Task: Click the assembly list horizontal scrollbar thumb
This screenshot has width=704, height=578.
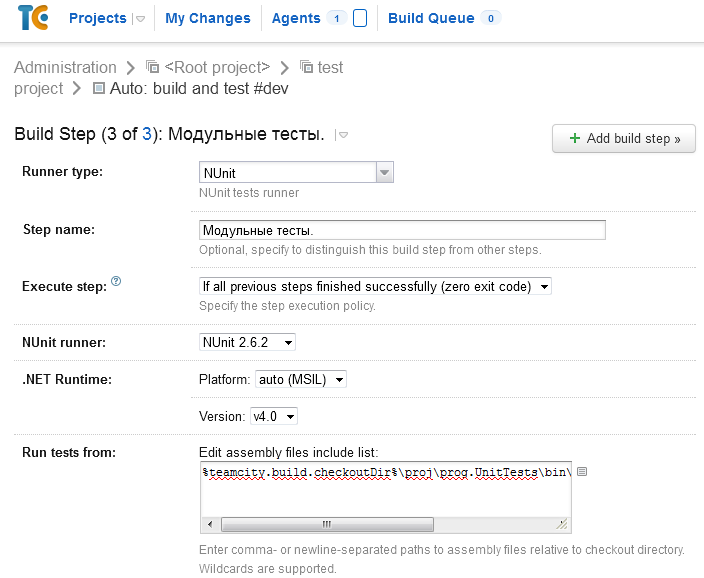Action: tap(326, 524)
